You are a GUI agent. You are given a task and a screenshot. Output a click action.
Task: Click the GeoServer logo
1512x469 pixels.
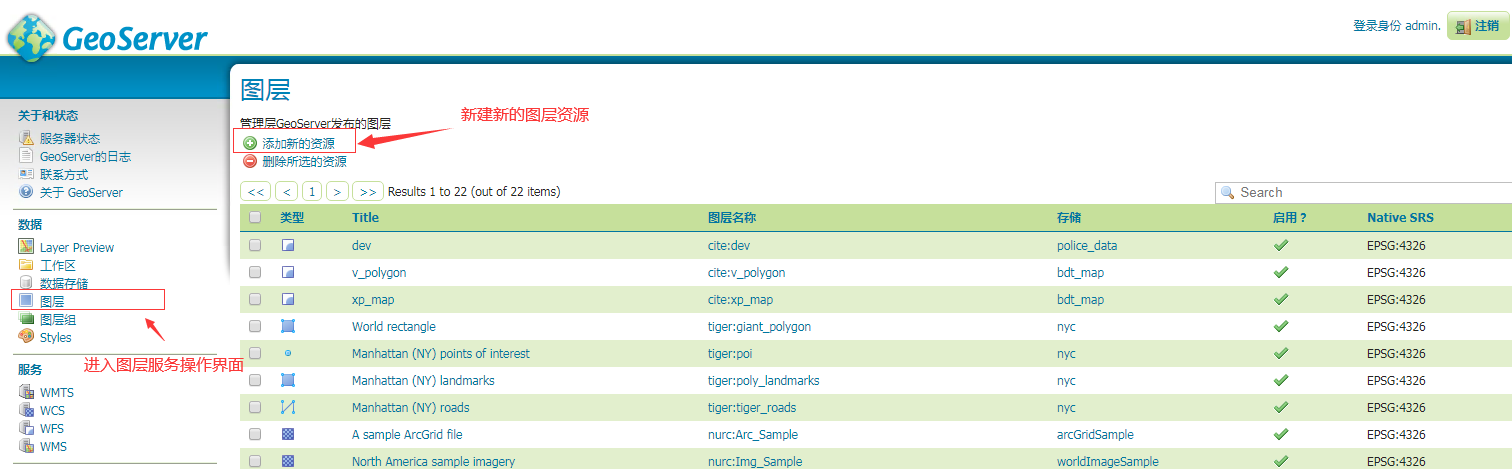coord(107,38)
